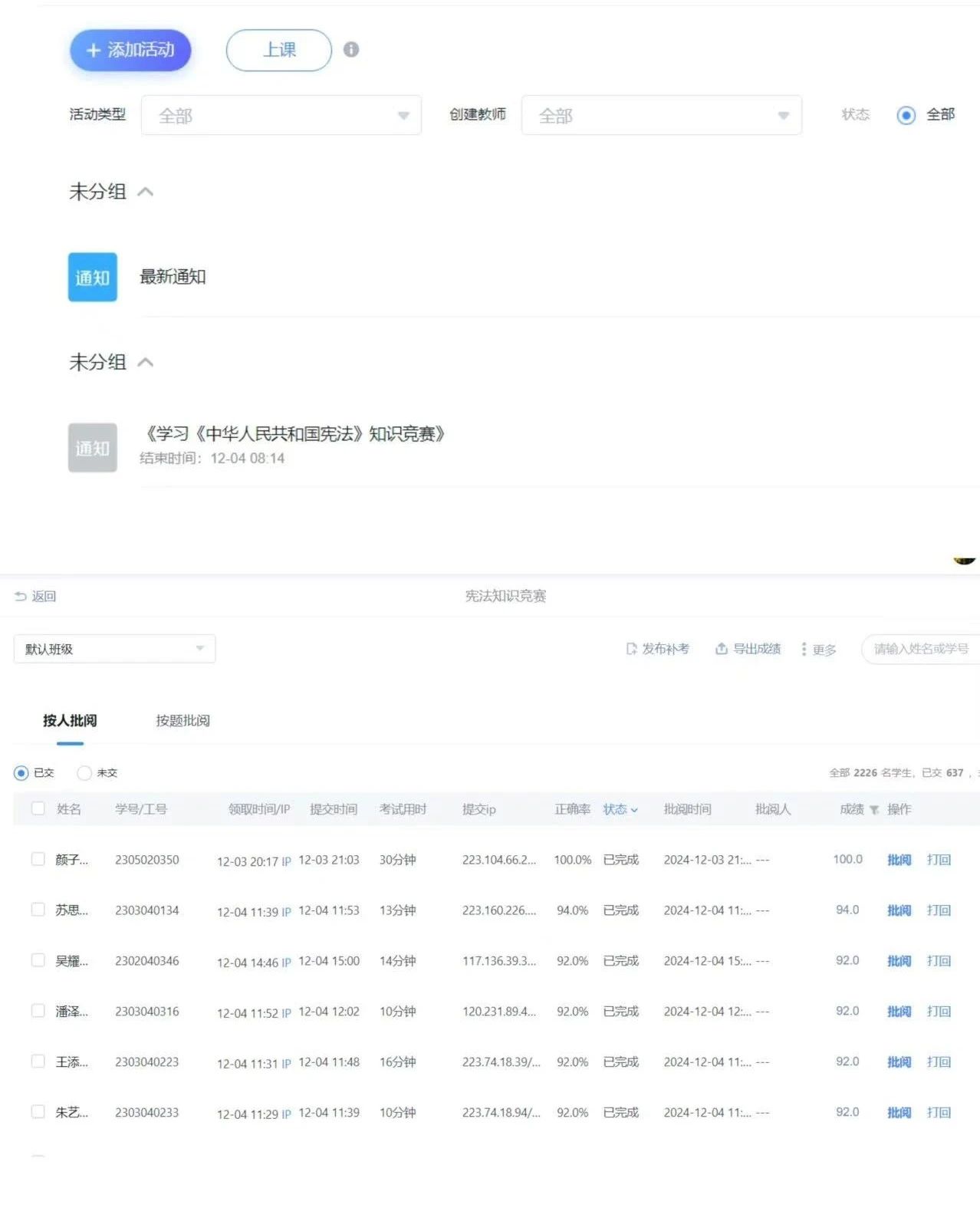Image resolution: width=980 pixels, height=1211 pixels.
Task: Click 打回 for student 2303040233
Action: tap(939, 1113)
